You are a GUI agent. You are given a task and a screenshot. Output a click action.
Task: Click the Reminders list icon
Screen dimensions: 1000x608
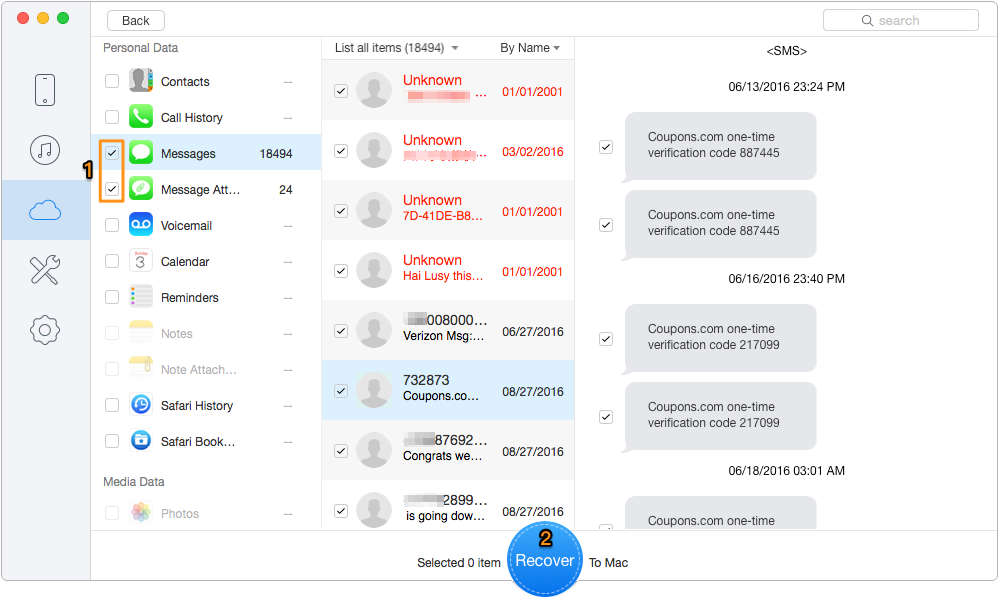pos(141,297)
